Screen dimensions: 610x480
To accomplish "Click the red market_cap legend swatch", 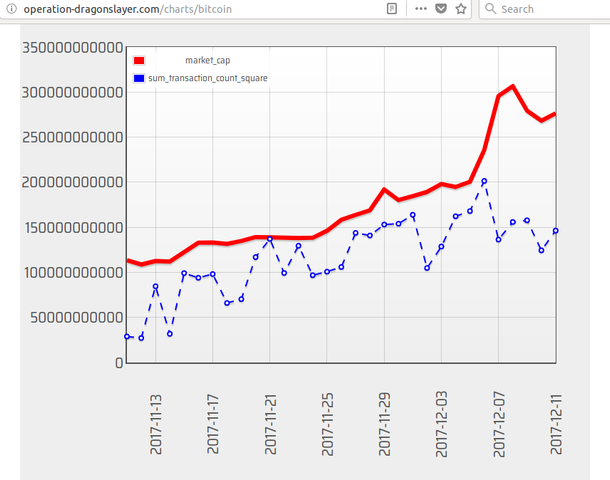I will tap(140, 61).
